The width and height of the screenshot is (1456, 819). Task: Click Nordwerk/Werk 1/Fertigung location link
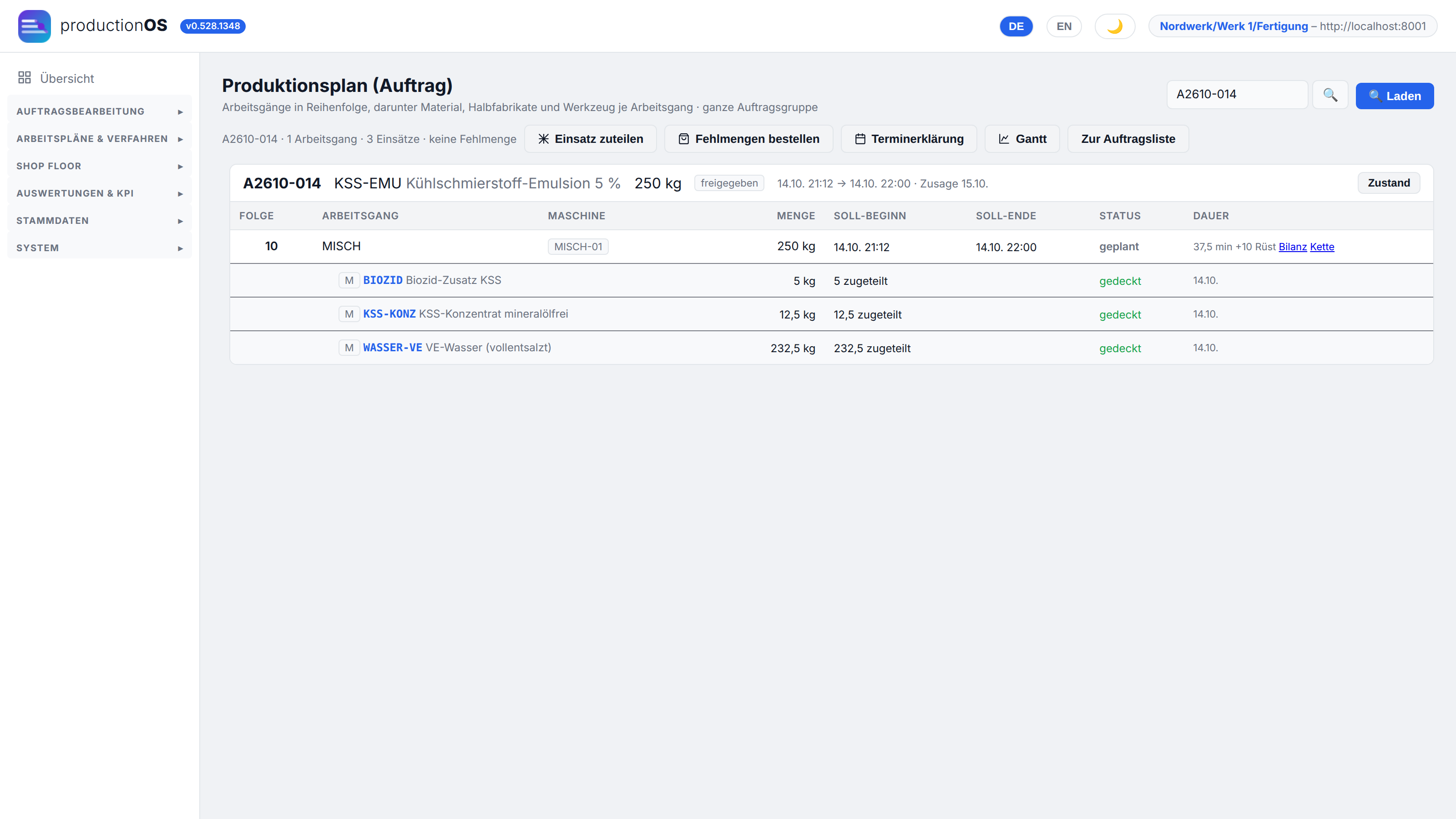point(1234,26)
